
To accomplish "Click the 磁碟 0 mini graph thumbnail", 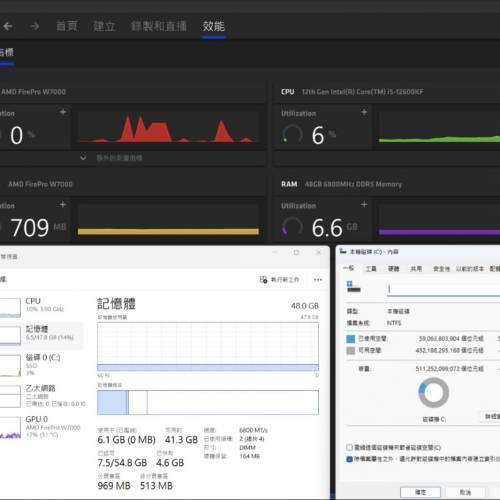I will (10, 366).
